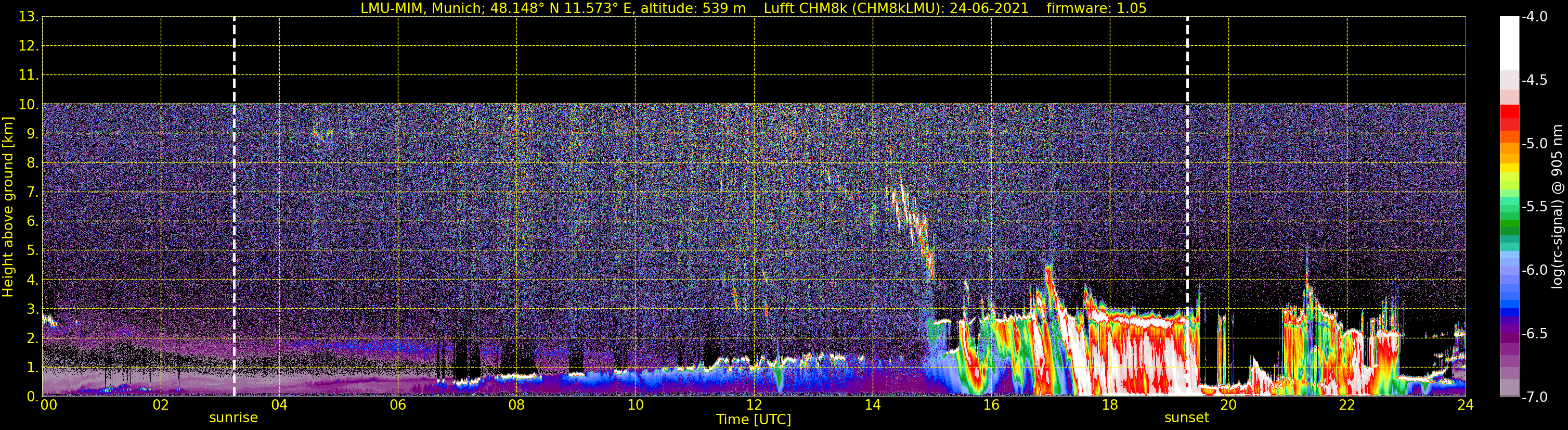The height and width of the screenshot is (430, 1568).
Task: Click the "1." height axis tick label
Action: (x=32, y=368)
